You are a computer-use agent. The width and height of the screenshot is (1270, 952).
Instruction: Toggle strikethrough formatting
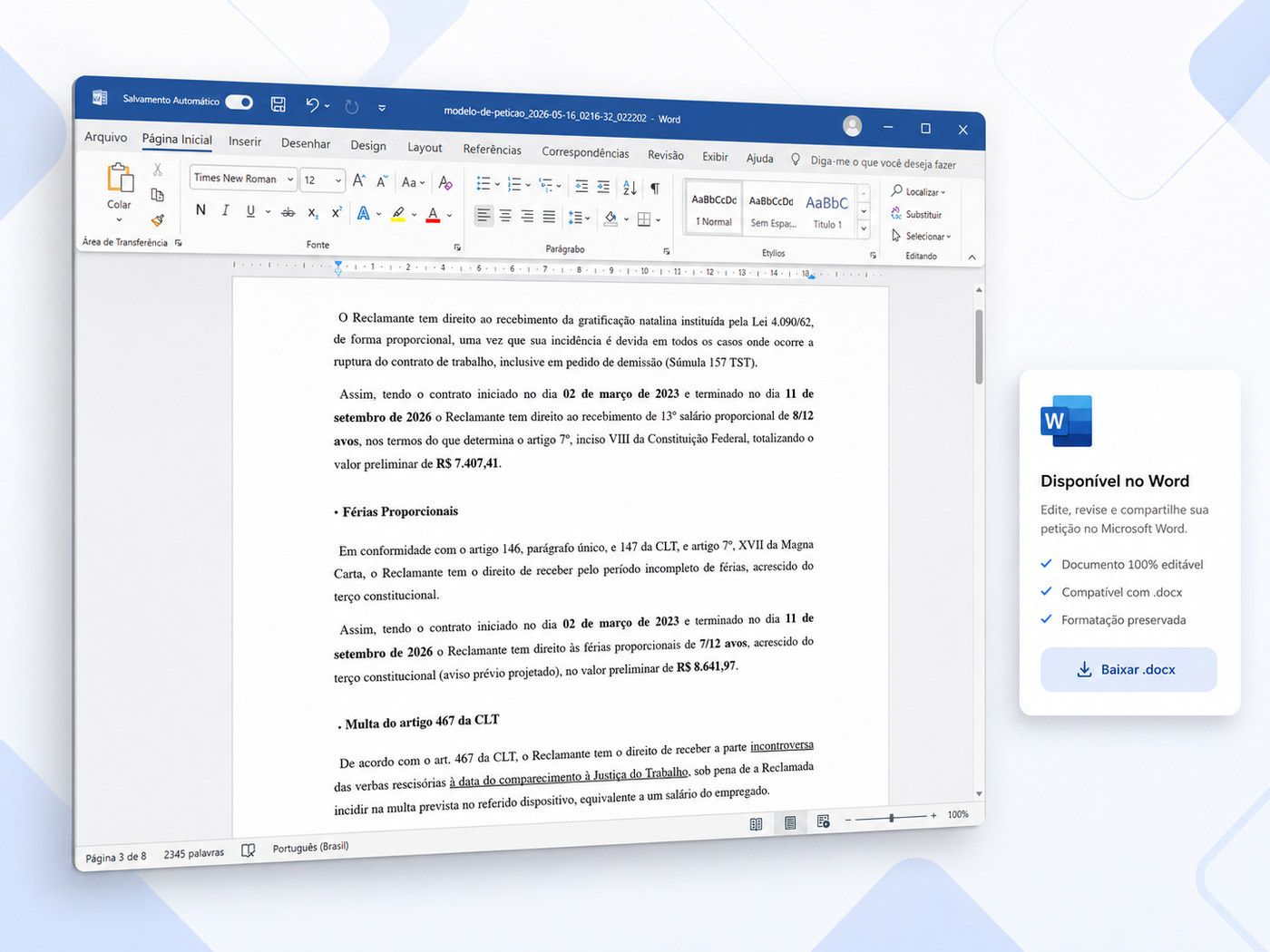(x=288, y=212)
